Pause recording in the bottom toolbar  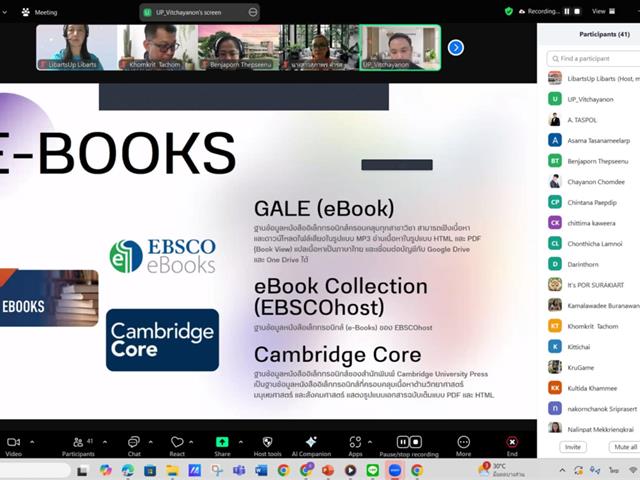pyautogui.click(x=402, y=442)
